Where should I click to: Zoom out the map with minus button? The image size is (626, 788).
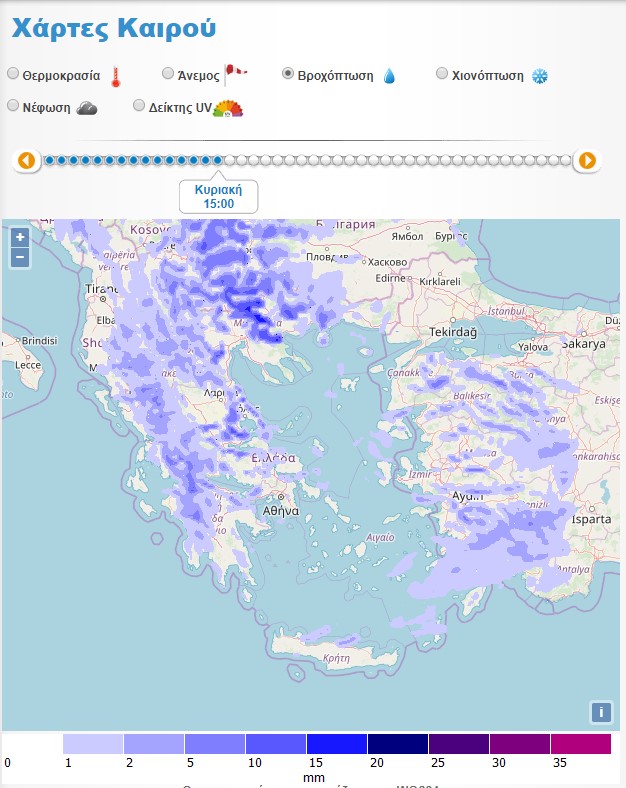click(20, 257)
